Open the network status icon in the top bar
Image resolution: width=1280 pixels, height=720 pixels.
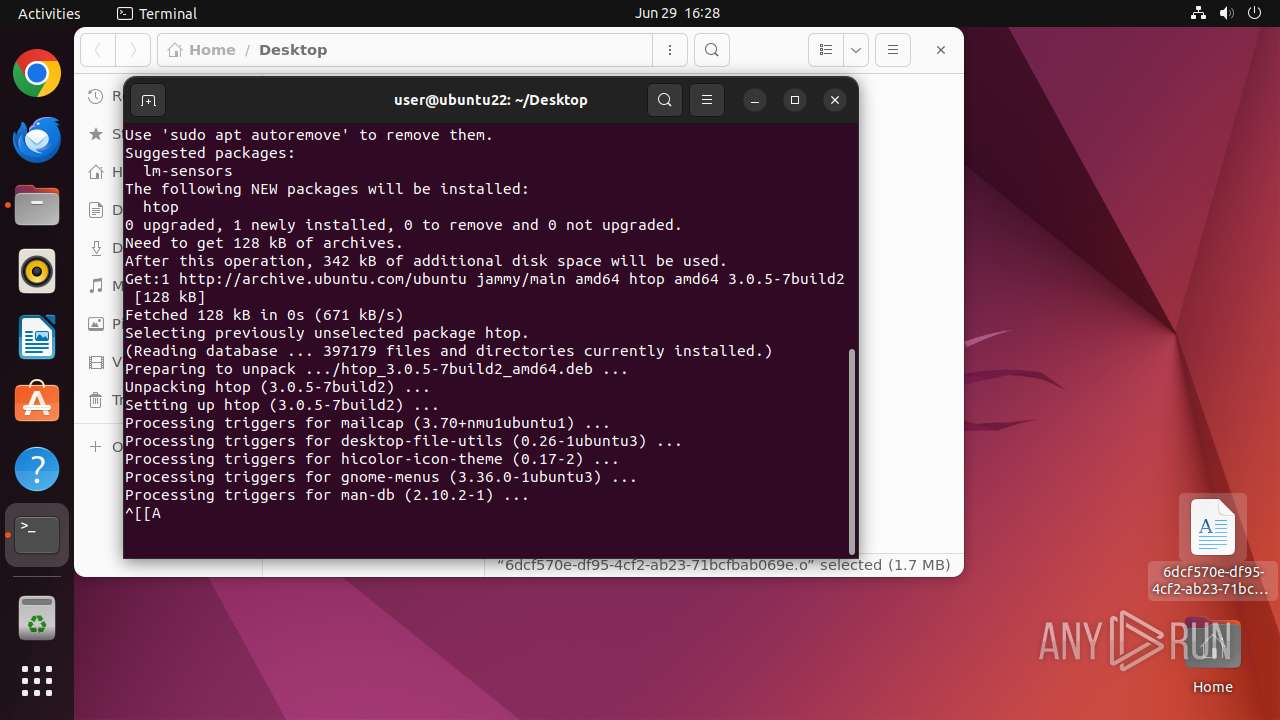click(x=1199, y=13)
